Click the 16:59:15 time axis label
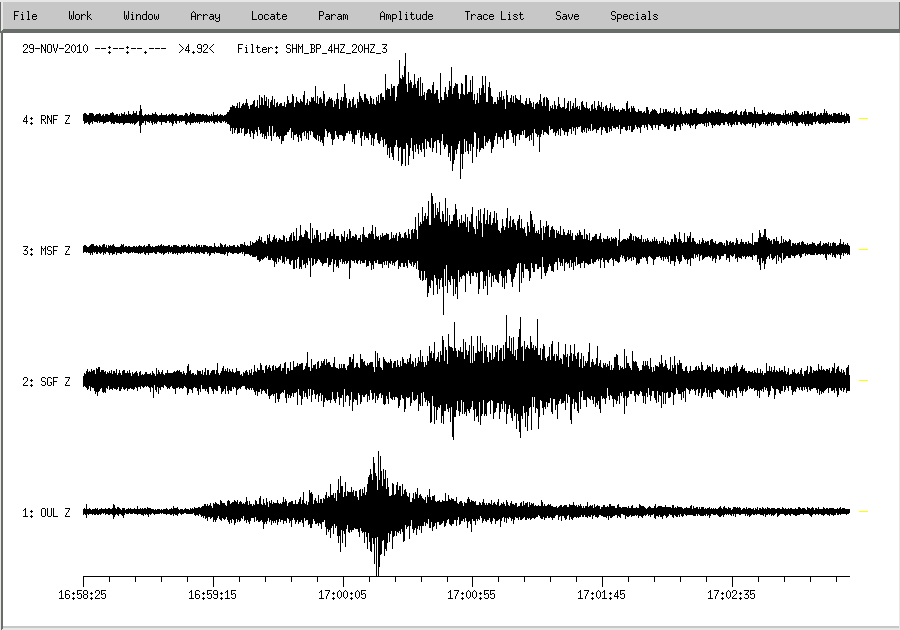The width and height of the screenshot is (900, 630). [213, 593]
